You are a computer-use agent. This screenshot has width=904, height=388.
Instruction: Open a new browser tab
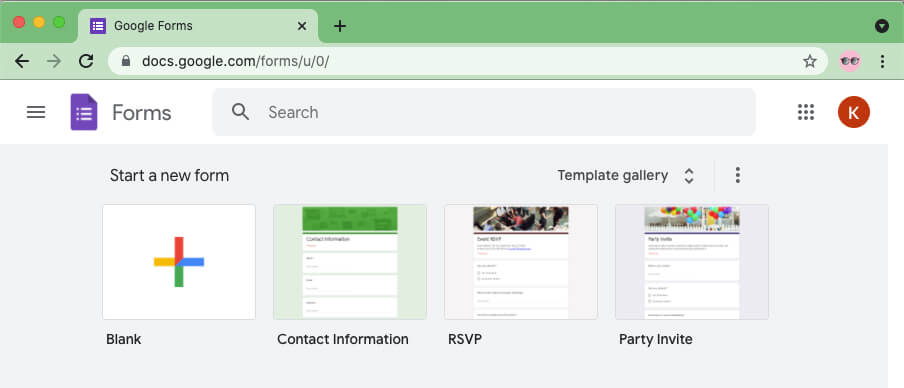click(x=340, y=26)
